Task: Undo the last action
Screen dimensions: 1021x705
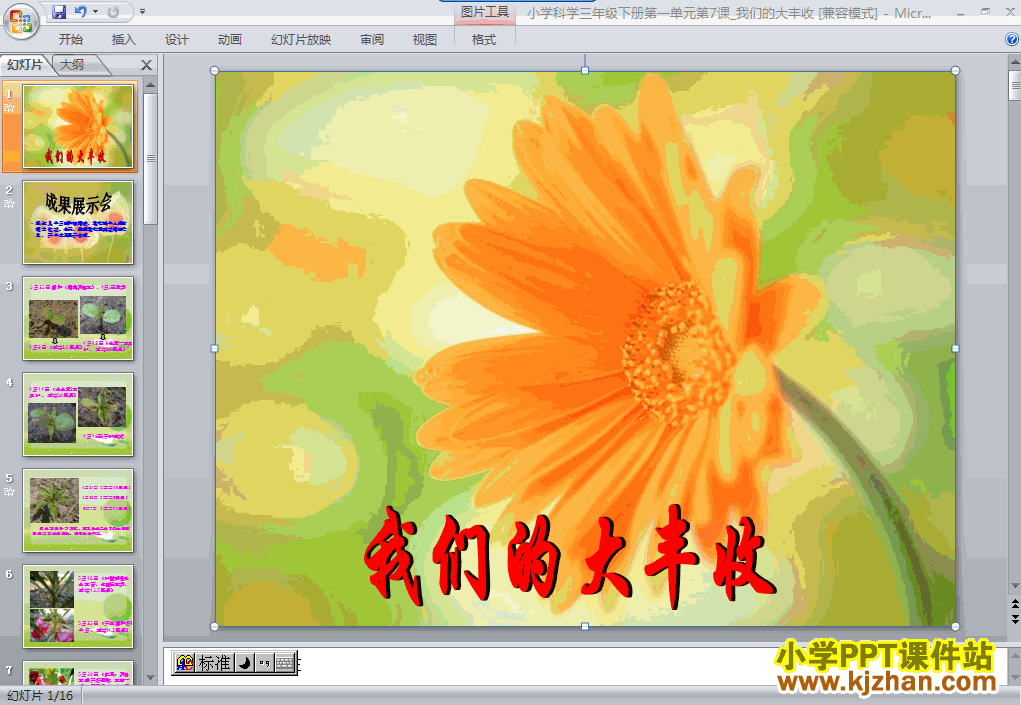Action: (80, 12)
